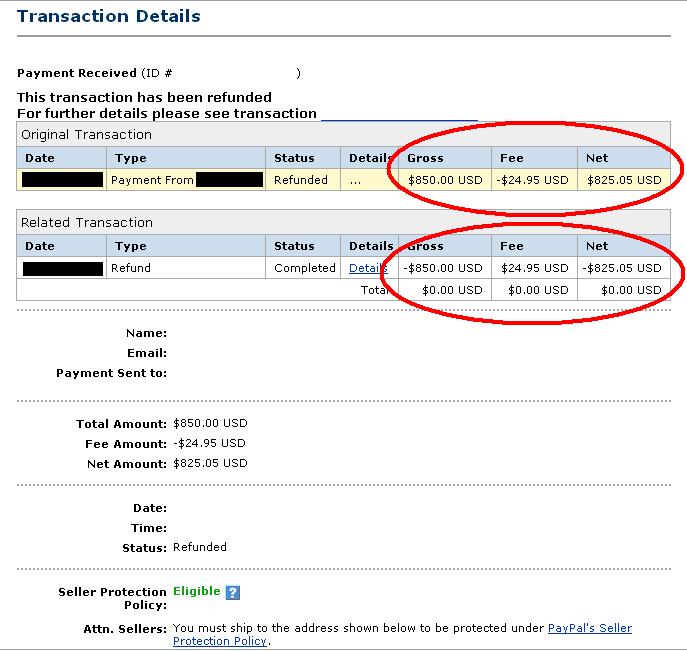Click the Transaction Details page heading
This screenshot has width=687, height=651.
pyautogui.click(x=109, y=16)
